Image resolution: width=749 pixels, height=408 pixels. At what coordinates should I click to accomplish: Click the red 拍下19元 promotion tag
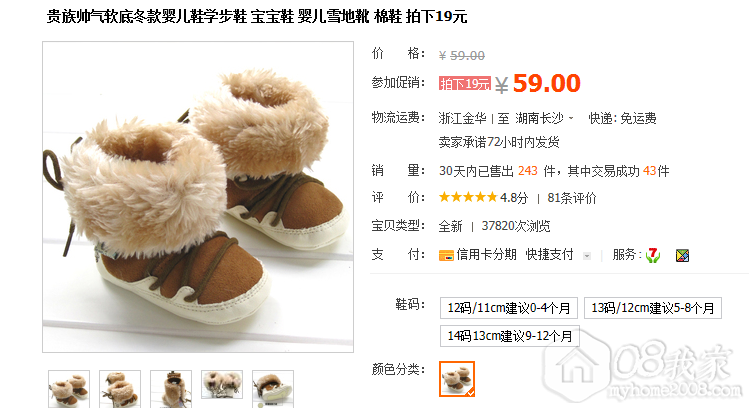pos(465,84)
